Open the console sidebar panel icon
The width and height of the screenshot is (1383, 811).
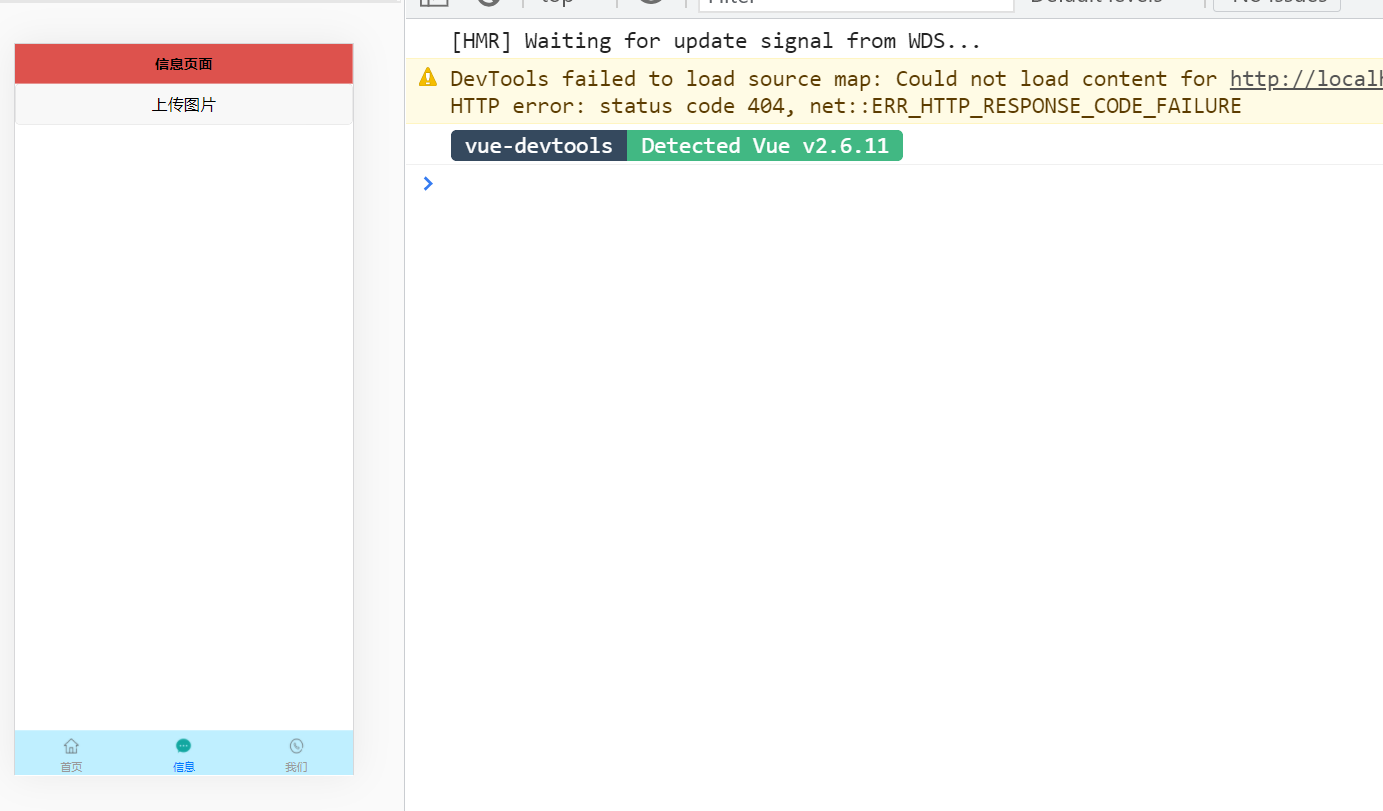[x=433, y=2]
